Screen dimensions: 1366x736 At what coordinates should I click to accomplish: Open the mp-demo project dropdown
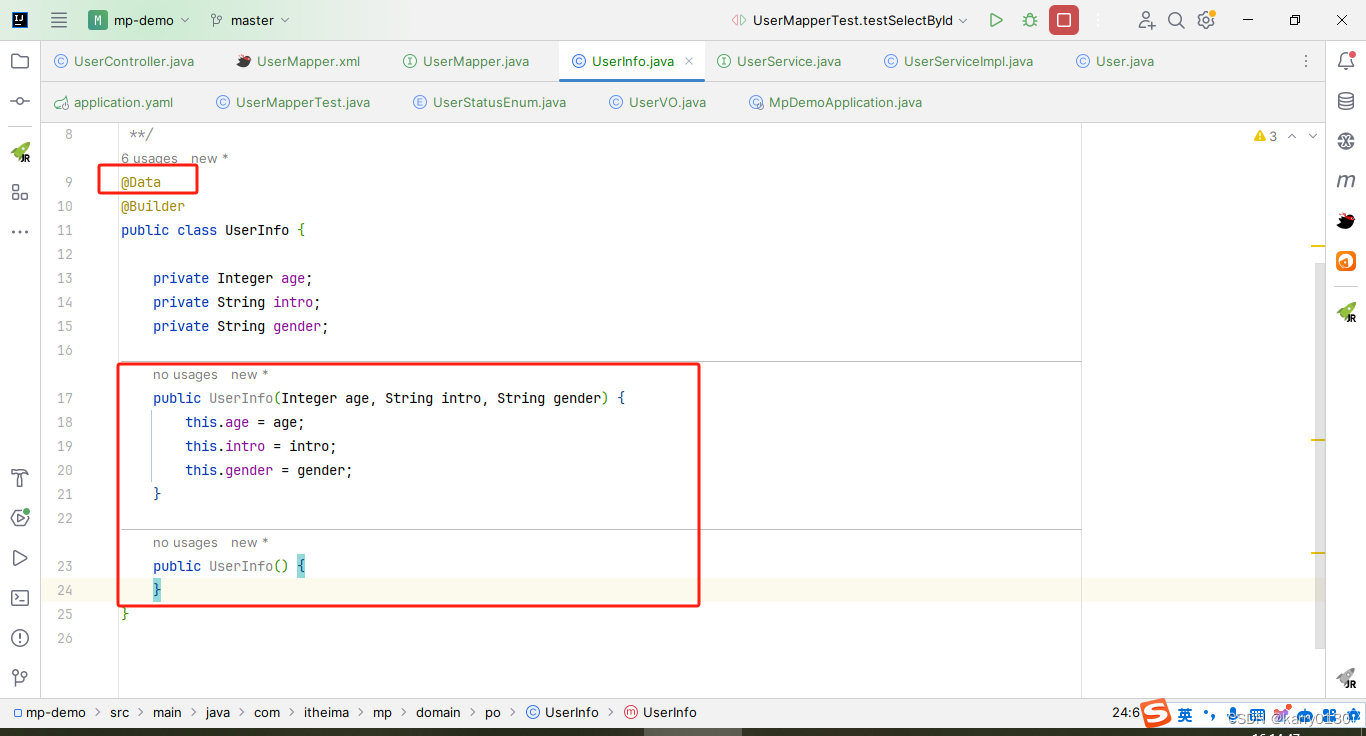(x=141, y=20)
